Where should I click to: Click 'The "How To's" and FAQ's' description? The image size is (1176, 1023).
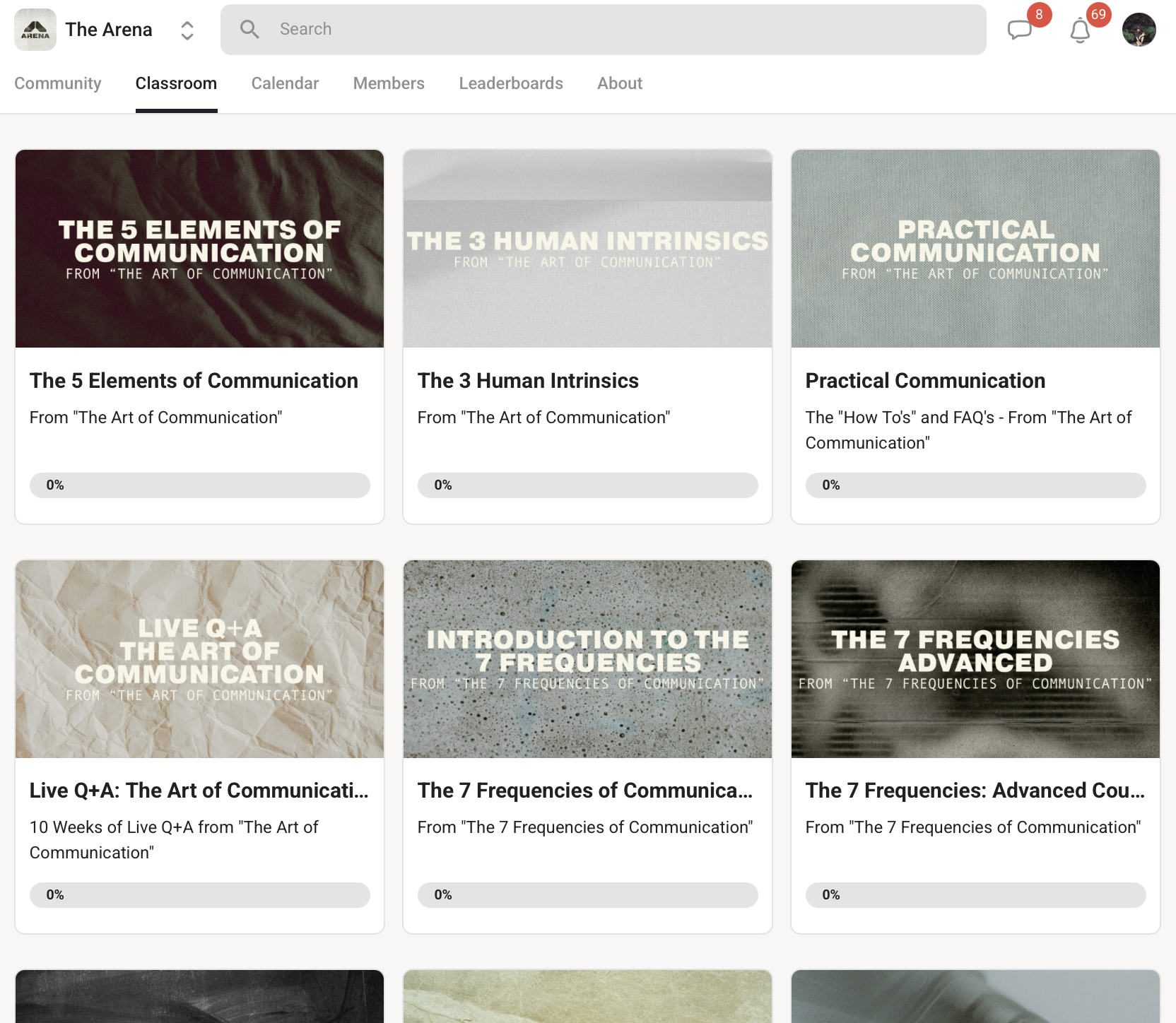[968, 430]
